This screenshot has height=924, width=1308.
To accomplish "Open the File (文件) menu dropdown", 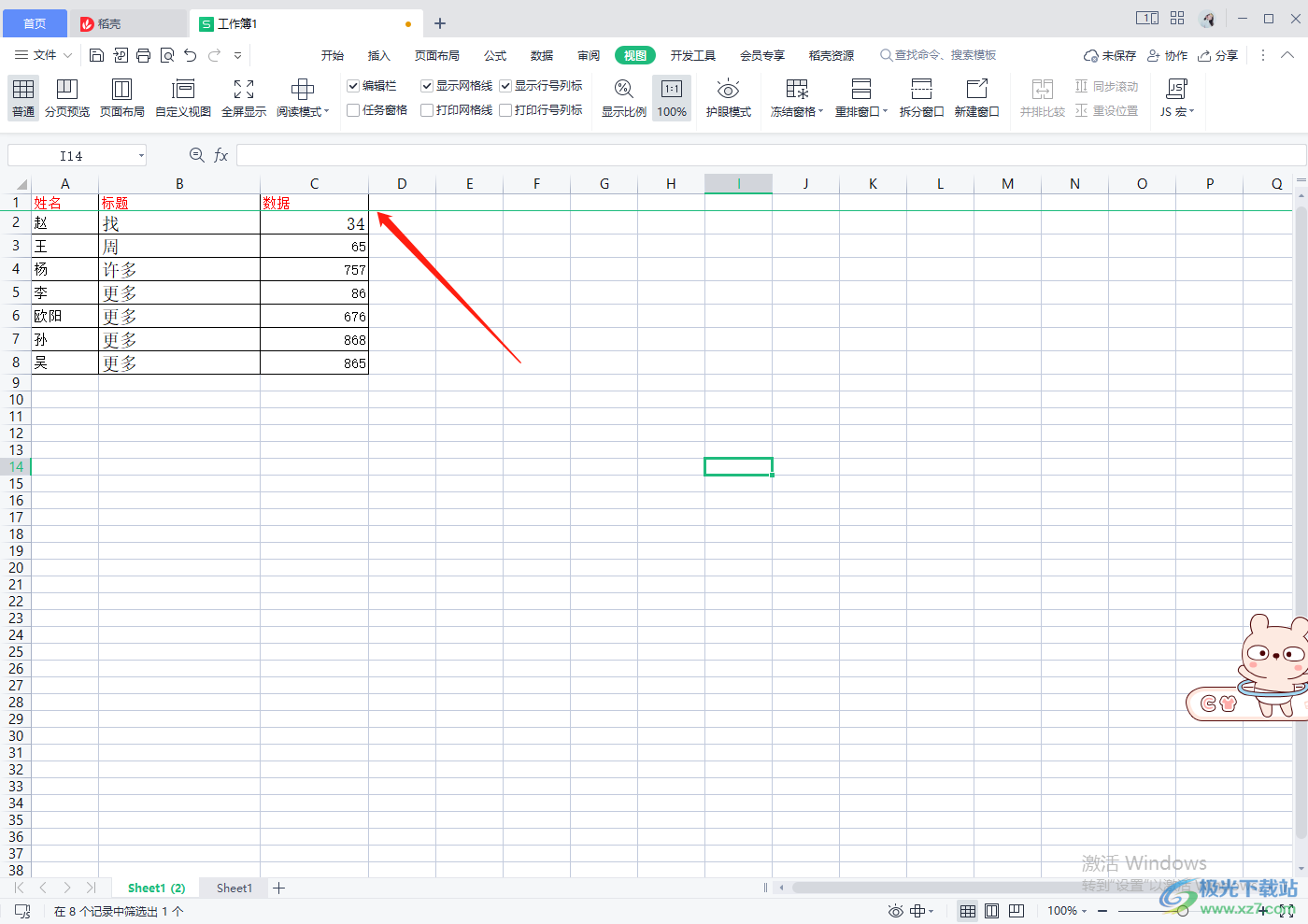I will (43, 55).
